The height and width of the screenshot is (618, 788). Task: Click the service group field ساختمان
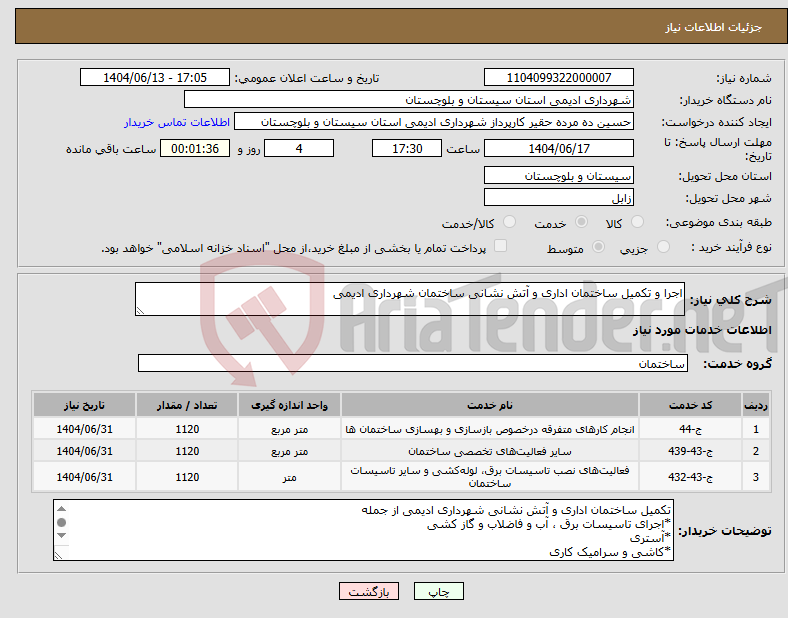(x=413, y=363)
